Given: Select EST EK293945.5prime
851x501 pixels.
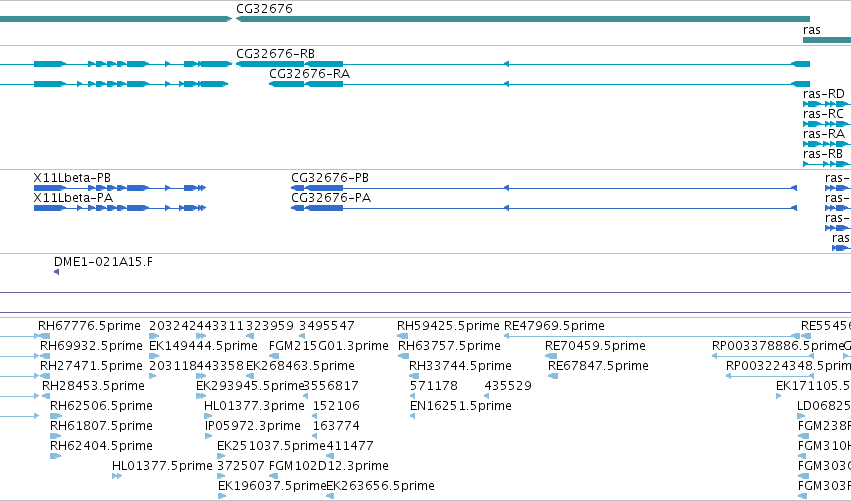Looking at the screenshot, I should pyautogui.click(x=250, y=386).
